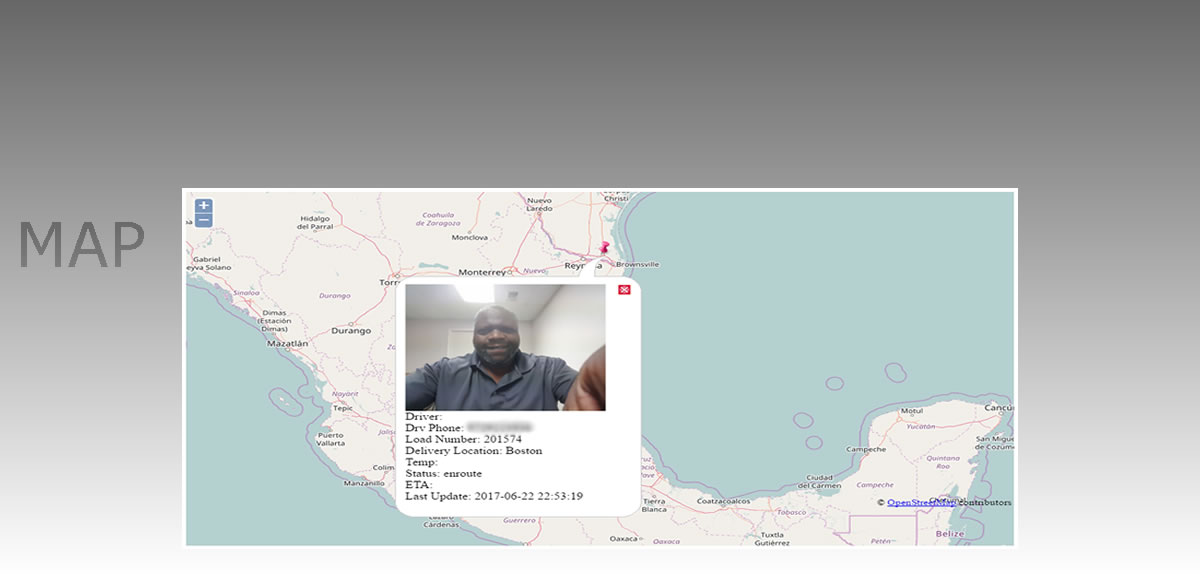Click the 'ETA:' label in popup
This screenshot has width=1200, height=576.
[x=419, y=485]
